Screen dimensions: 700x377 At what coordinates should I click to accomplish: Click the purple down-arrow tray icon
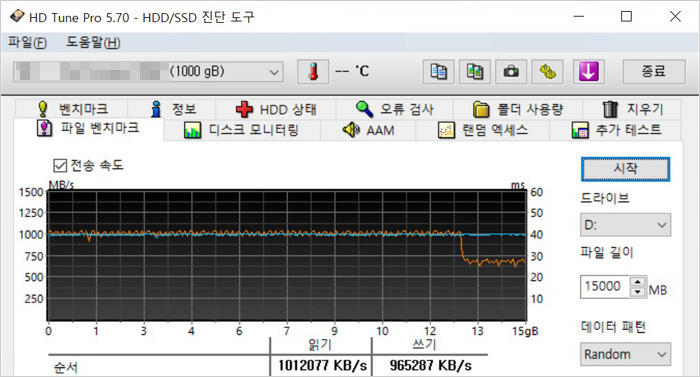tap(589, 71)
